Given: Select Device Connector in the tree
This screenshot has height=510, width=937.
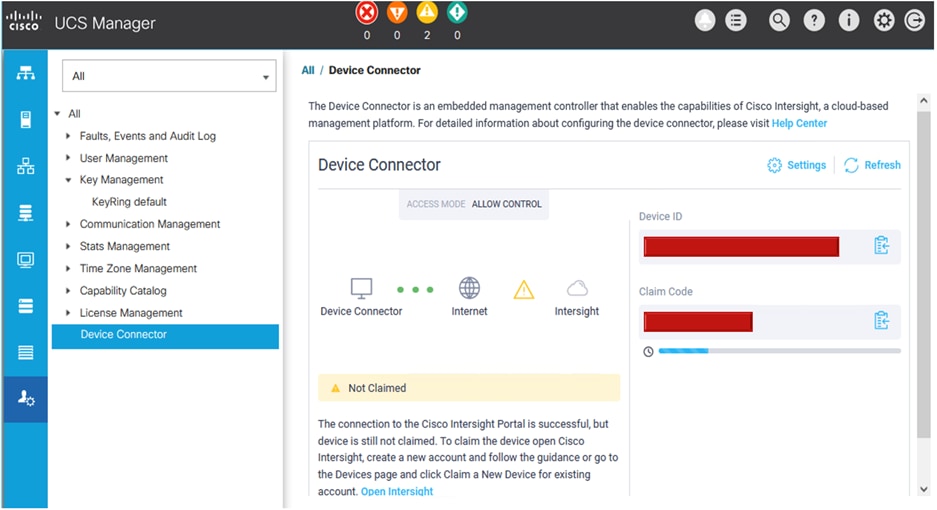Looking at the screenshot, I should 123,335.
